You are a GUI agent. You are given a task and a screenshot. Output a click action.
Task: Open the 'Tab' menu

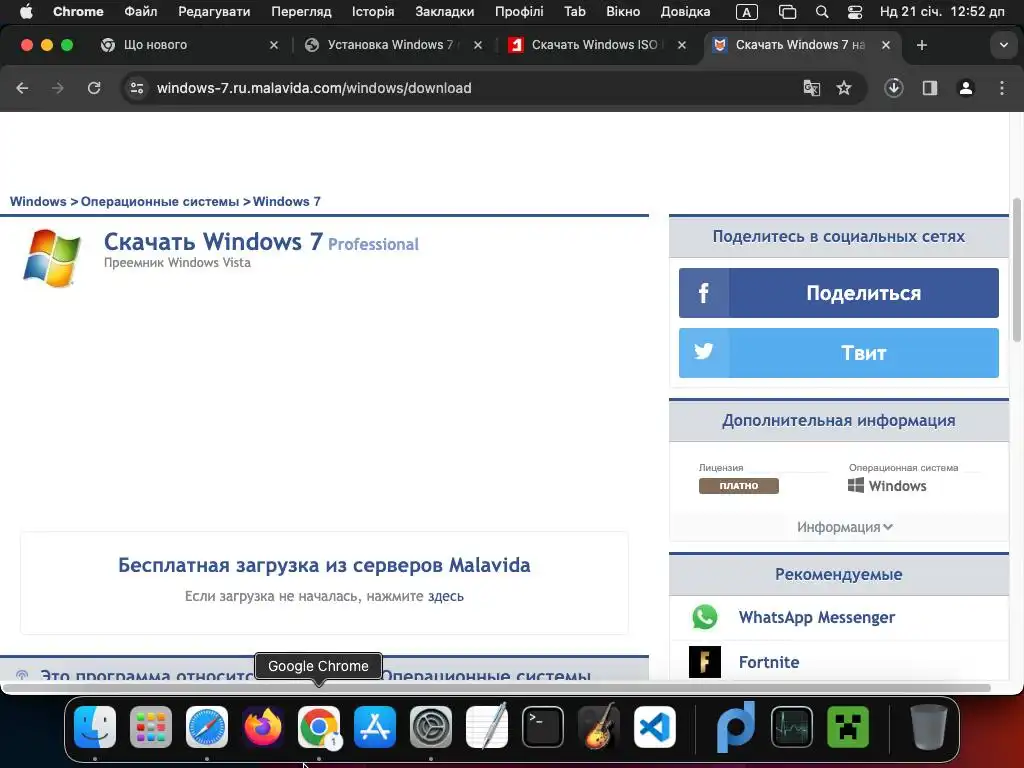click(x=575, y=11)
